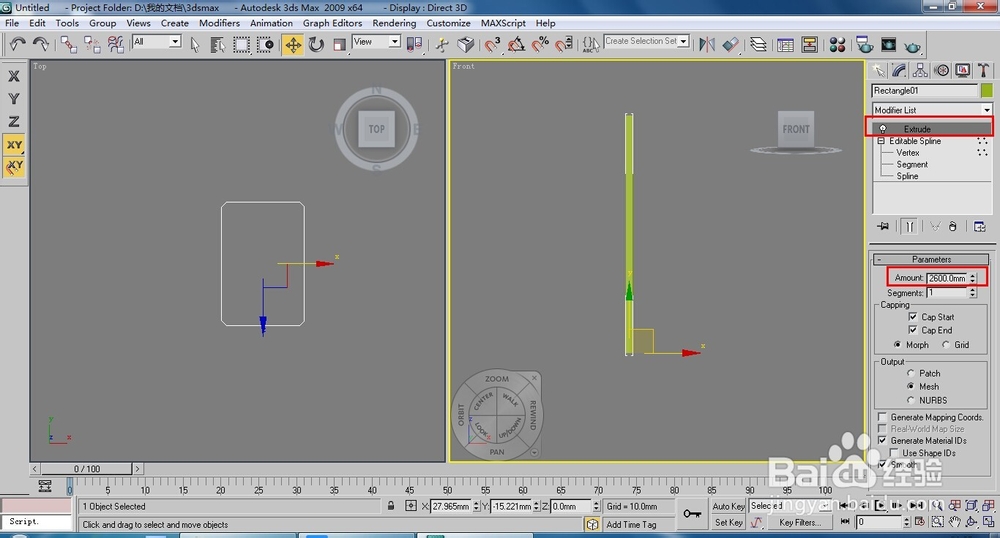Open Key Filters dialog
The width and height of the screenshot is (1000, 538).
click(801, 522)
